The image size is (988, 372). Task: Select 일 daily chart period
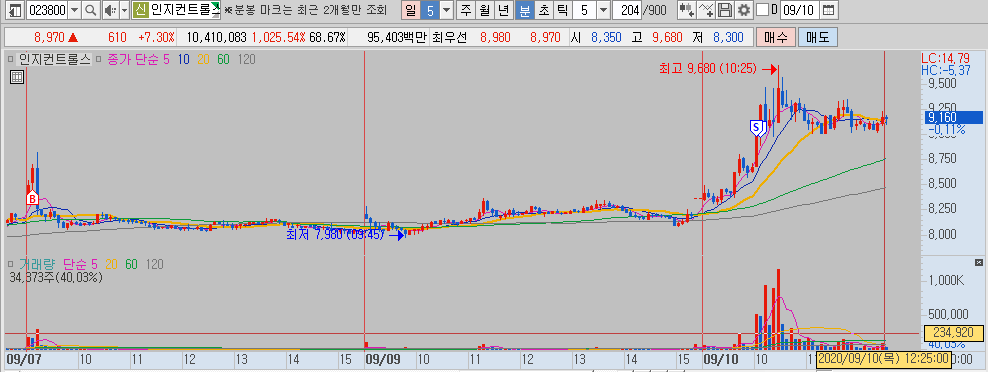point(411,10)
